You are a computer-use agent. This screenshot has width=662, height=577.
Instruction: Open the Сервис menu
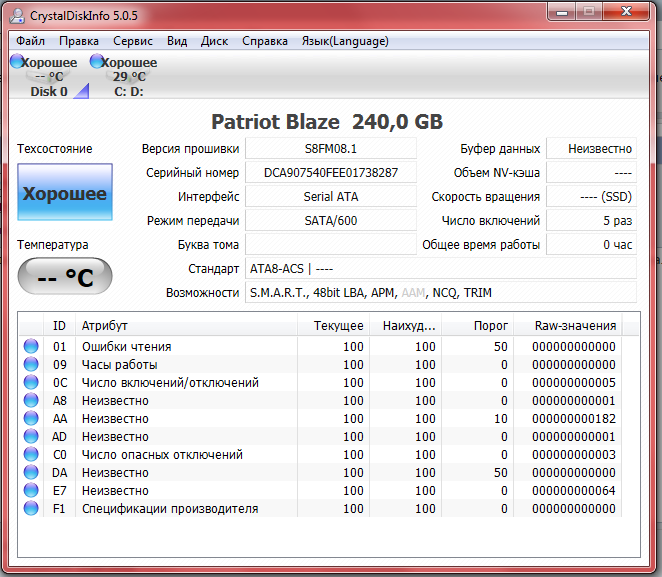(x=133, y=41)
